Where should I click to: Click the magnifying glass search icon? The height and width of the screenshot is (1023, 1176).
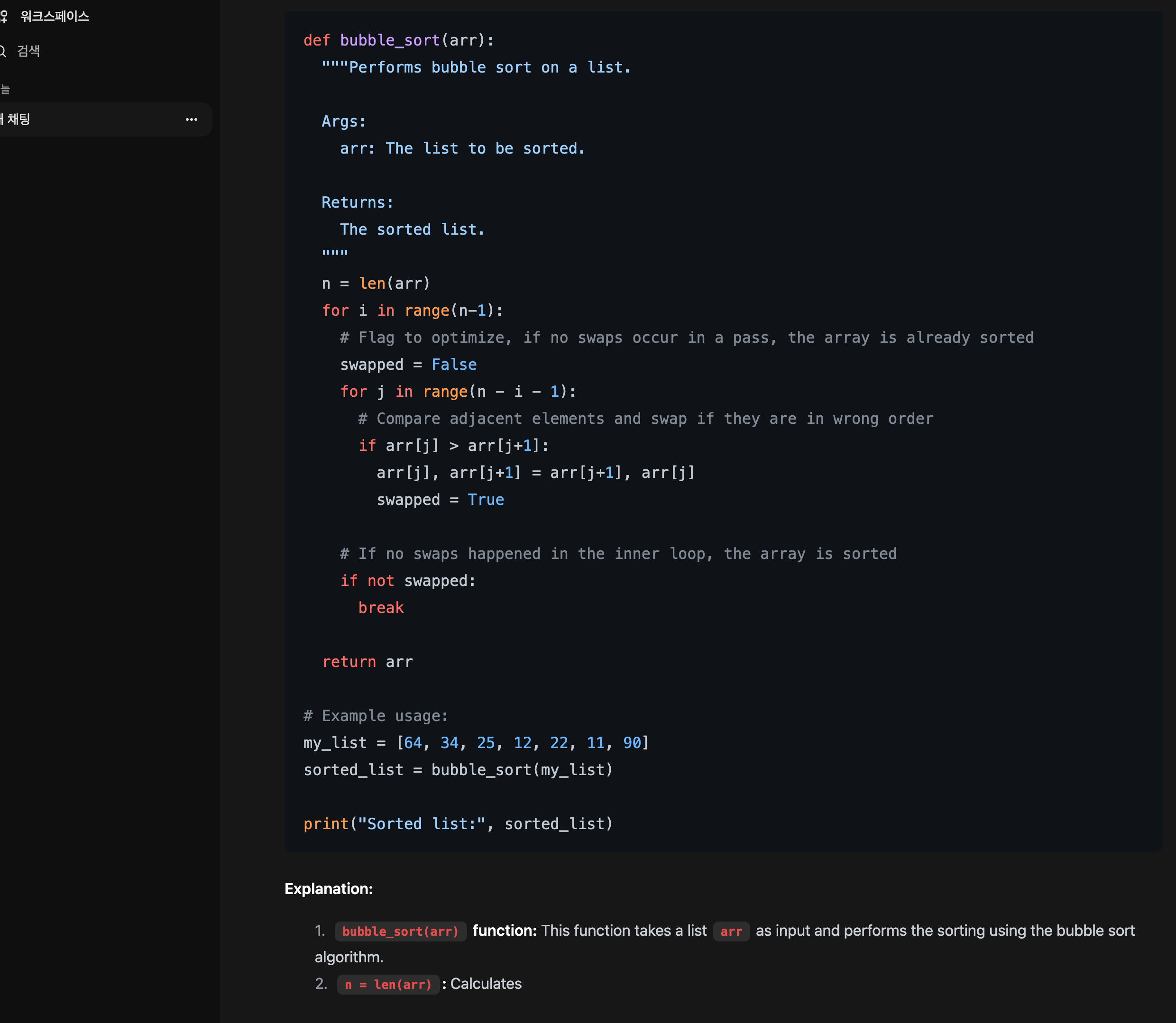pyautogui.click(x=3, y=51)
